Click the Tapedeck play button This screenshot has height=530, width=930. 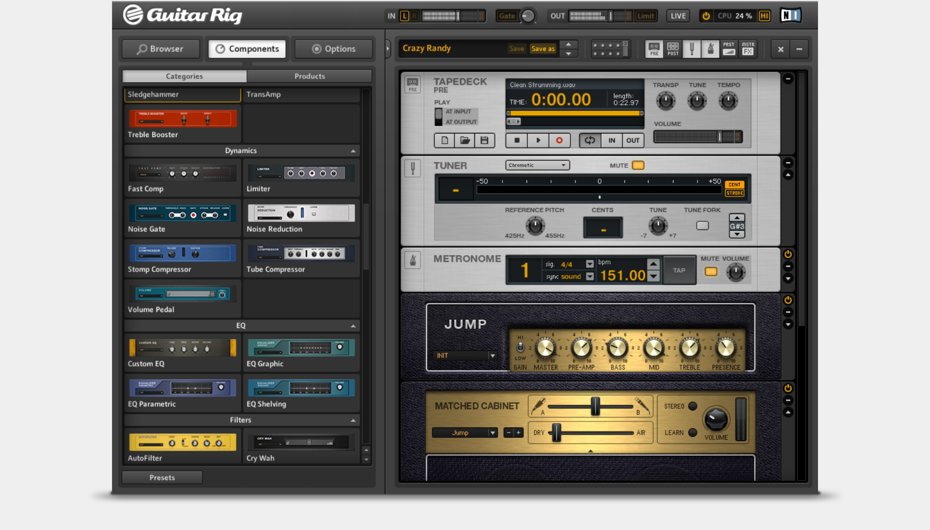point(539,141)
